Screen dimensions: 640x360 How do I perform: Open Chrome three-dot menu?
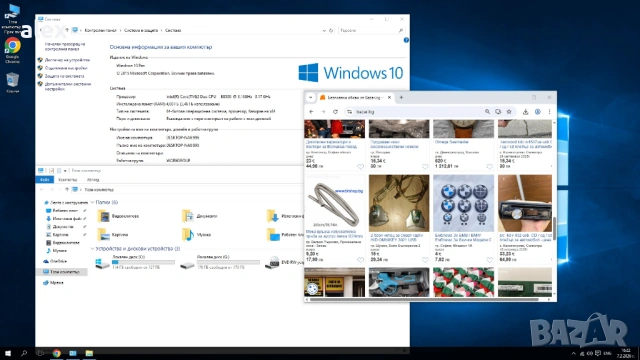pos(549,111)
